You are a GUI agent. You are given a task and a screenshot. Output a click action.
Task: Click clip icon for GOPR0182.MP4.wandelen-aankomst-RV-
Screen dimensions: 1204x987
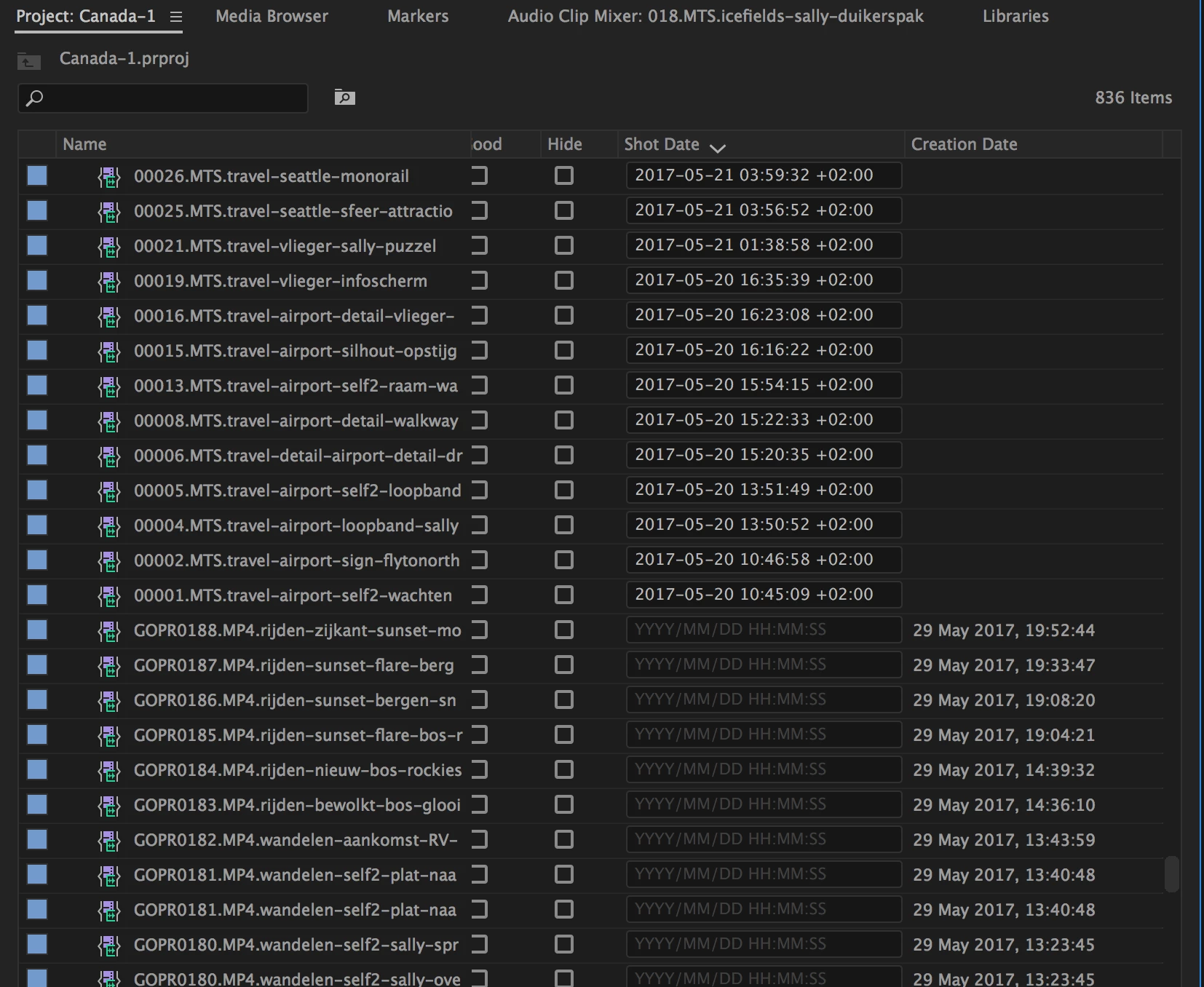click(109, 840)
